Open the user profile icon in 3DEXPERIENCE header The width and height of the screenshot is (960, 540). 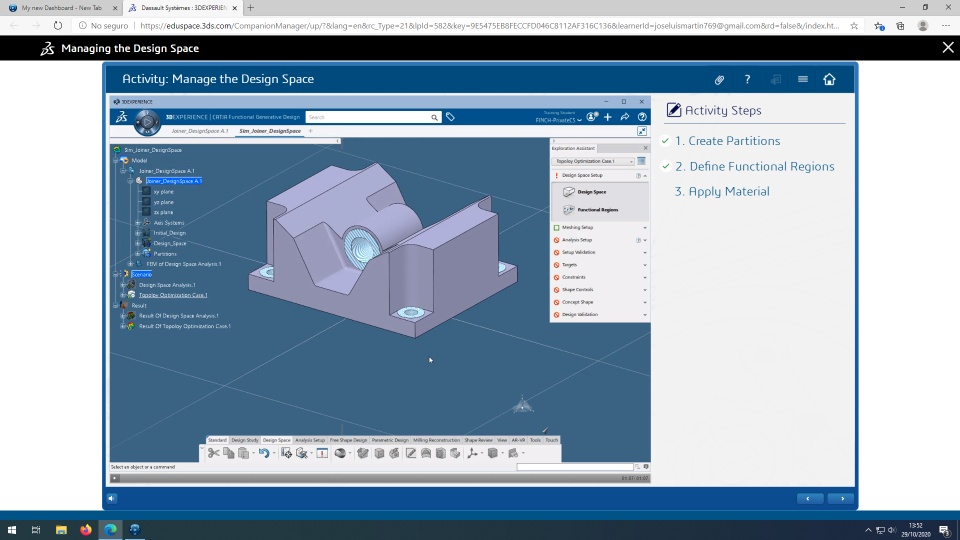click(x=591, y=117)
